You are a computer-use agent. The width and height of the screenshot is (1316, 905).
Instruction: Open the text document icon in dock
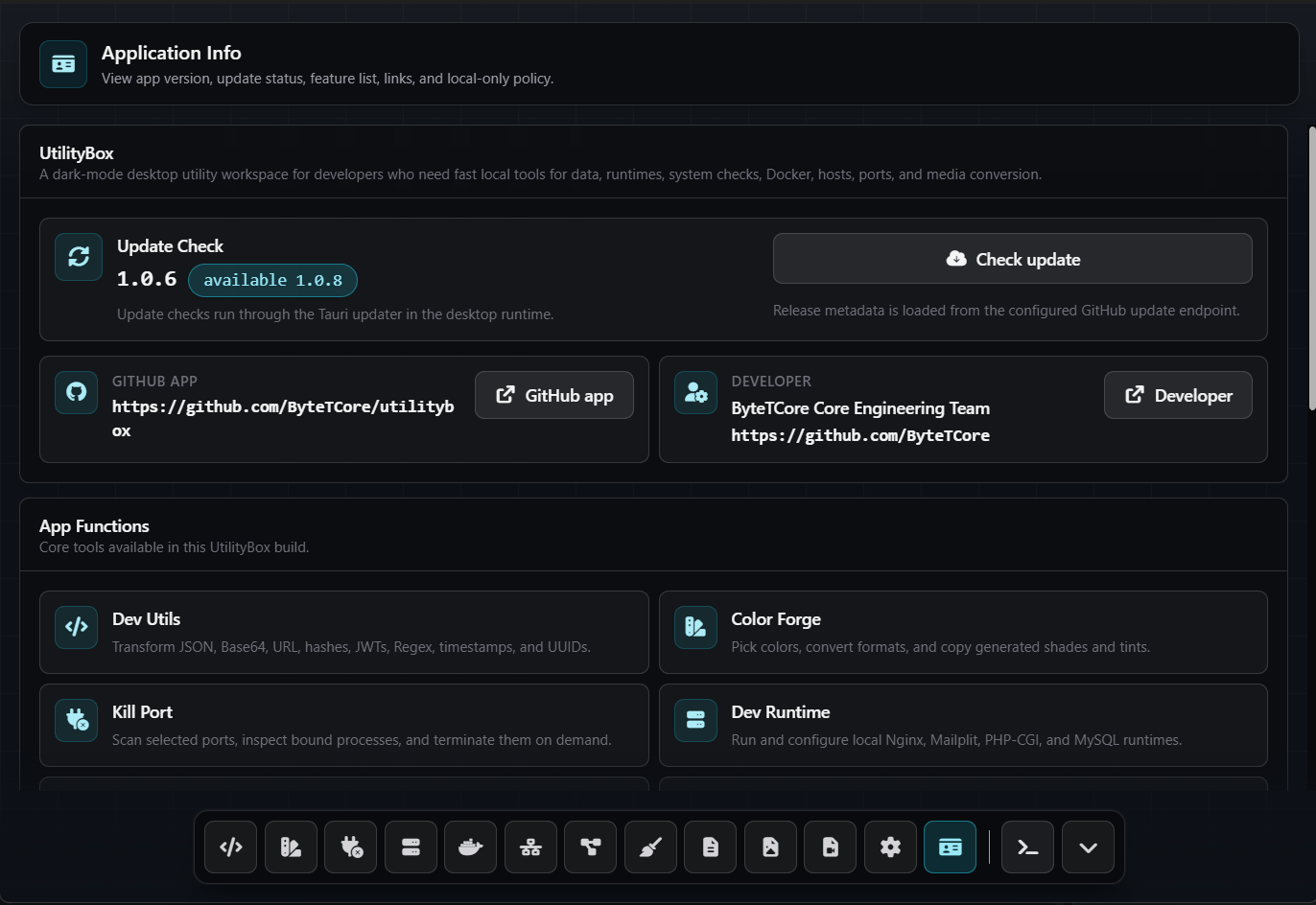click(x=711, y=847)
